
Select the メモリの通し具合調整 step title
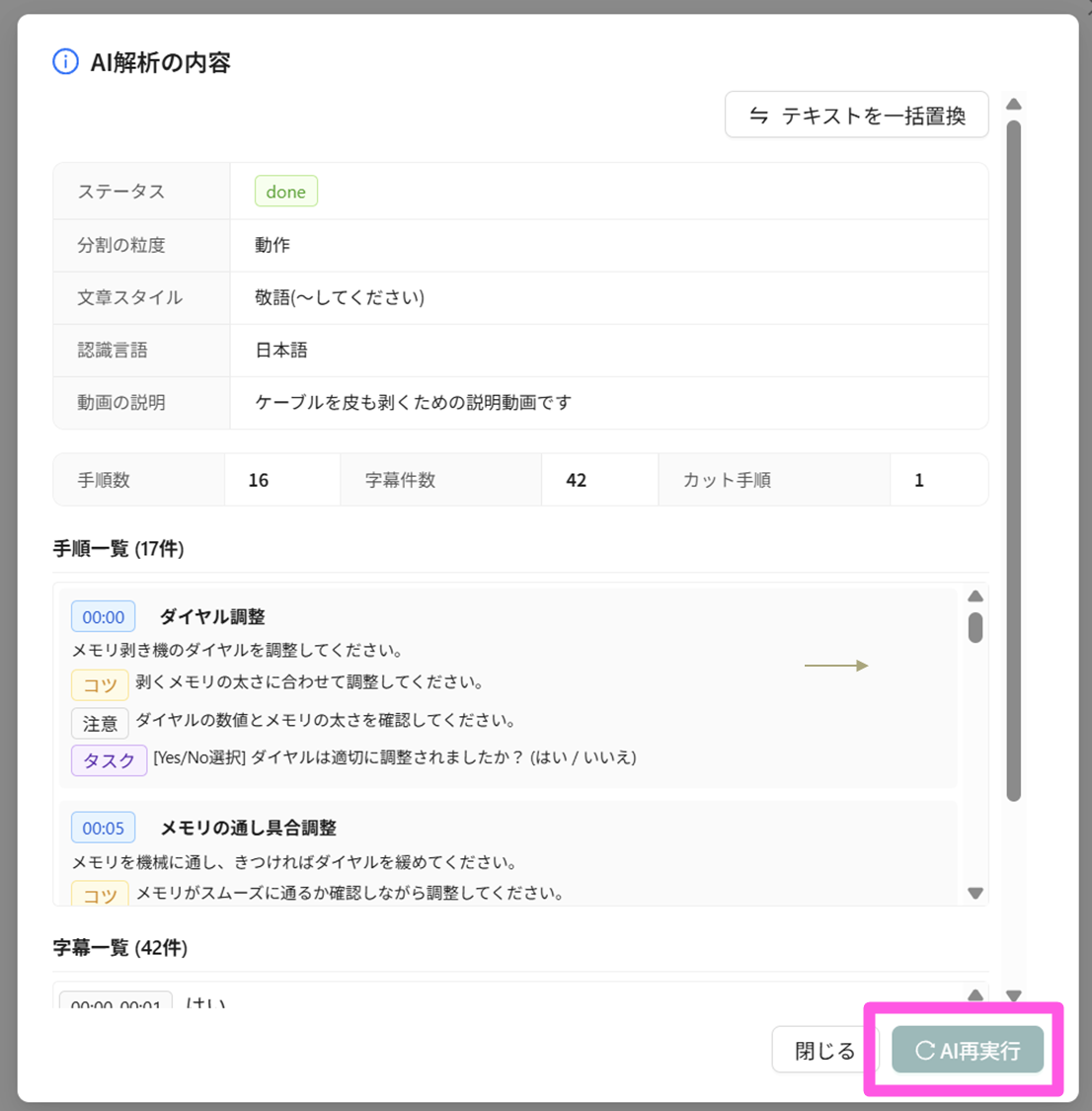pos(249,828)
